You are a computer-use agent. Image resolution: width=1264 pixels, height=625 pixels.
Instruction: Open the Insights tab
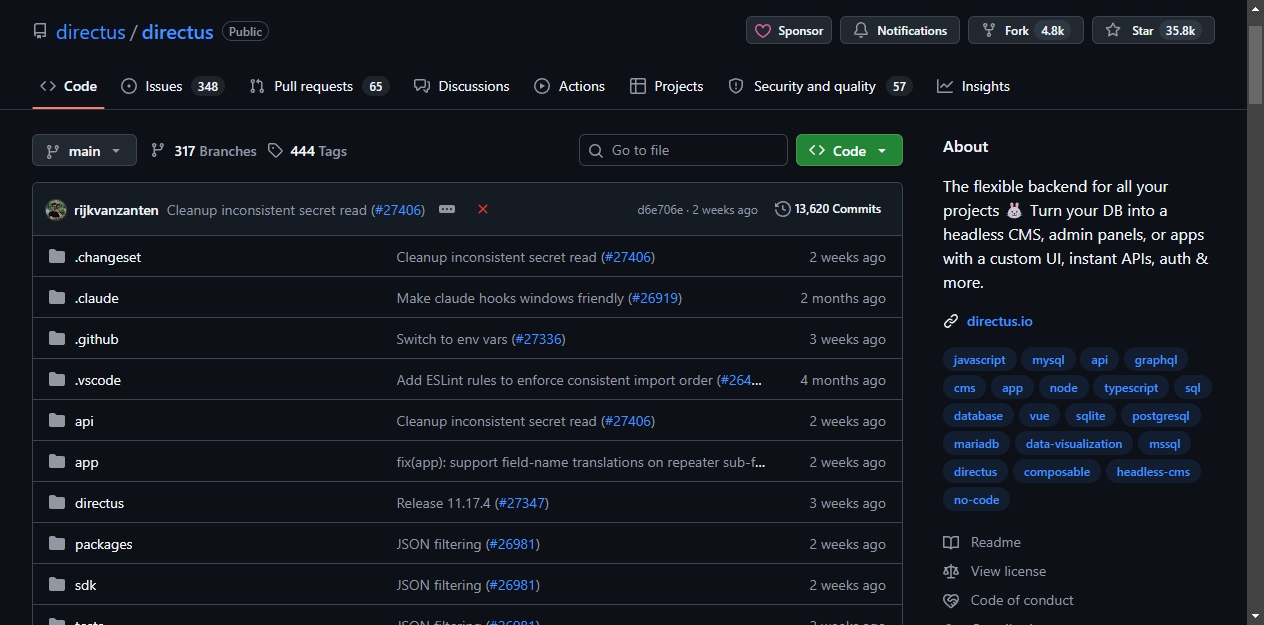[x=973, y=86]
